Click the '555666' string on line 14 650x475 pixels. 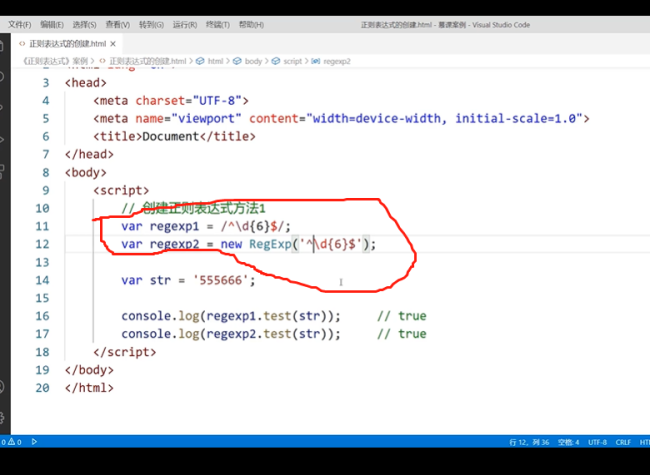221,280
